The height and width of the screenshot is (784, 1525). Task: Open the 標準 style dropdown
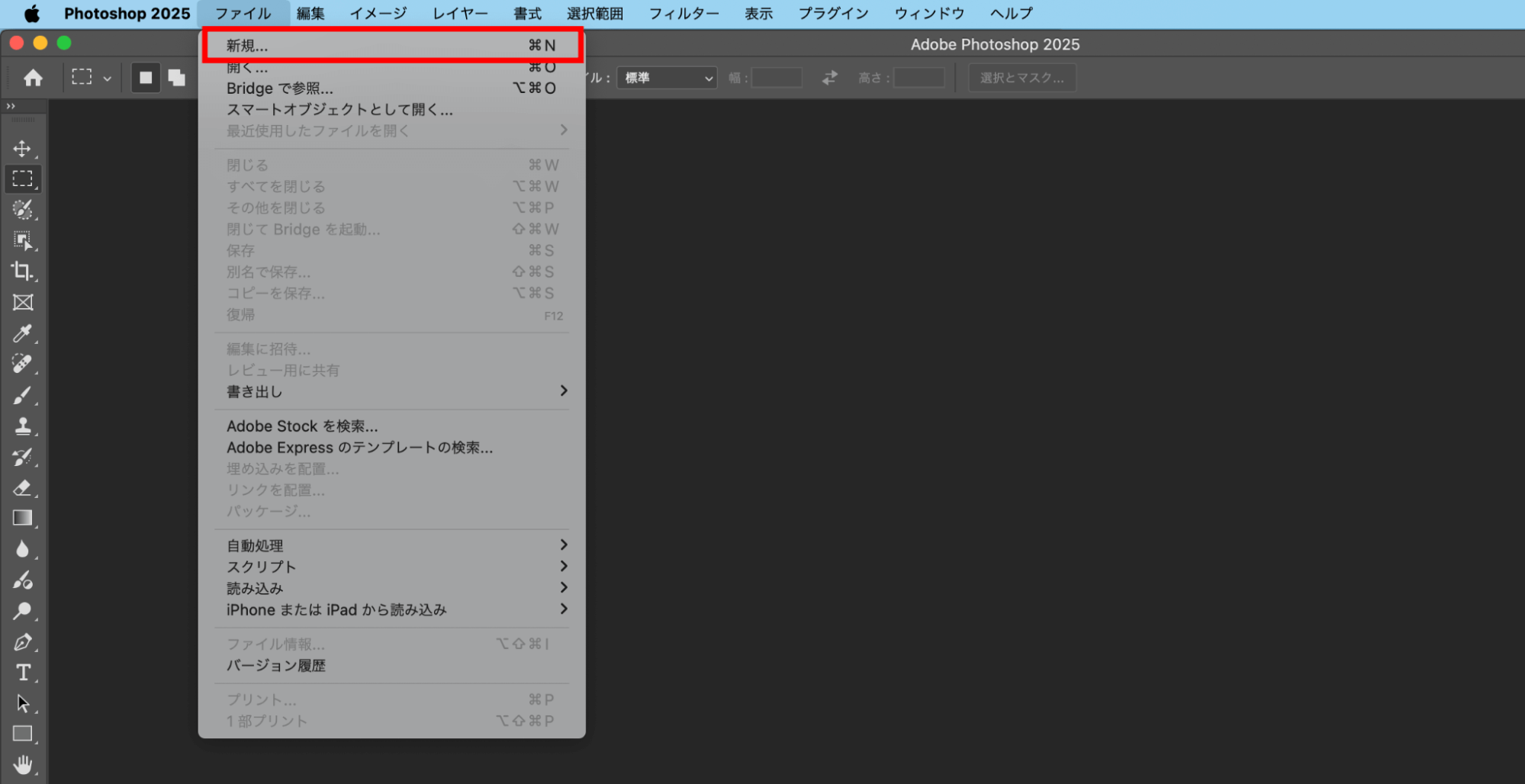click(667, 78)
